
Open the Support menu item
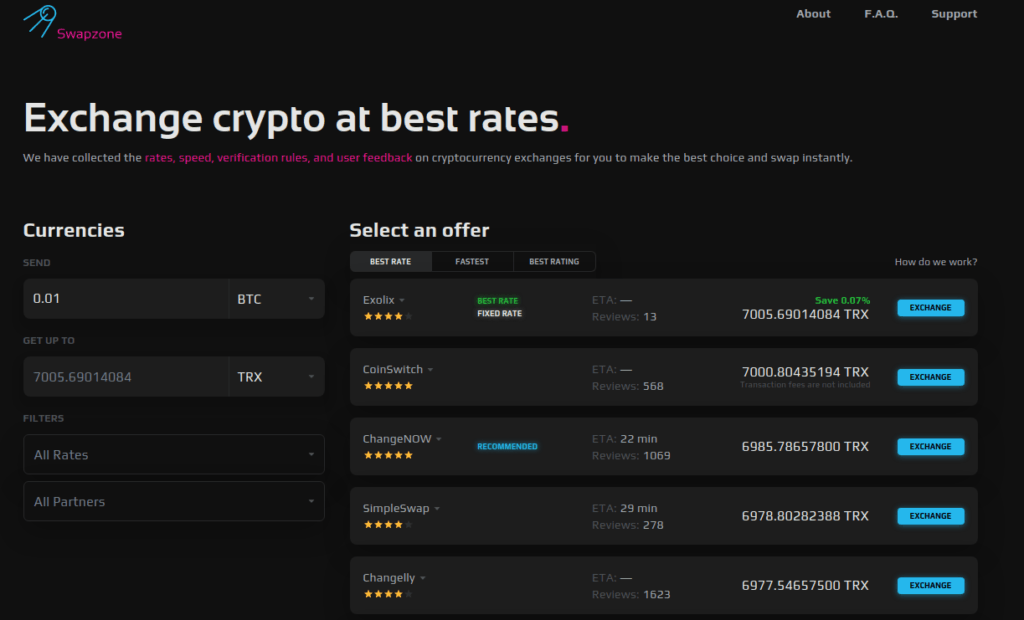click(953, 13)
